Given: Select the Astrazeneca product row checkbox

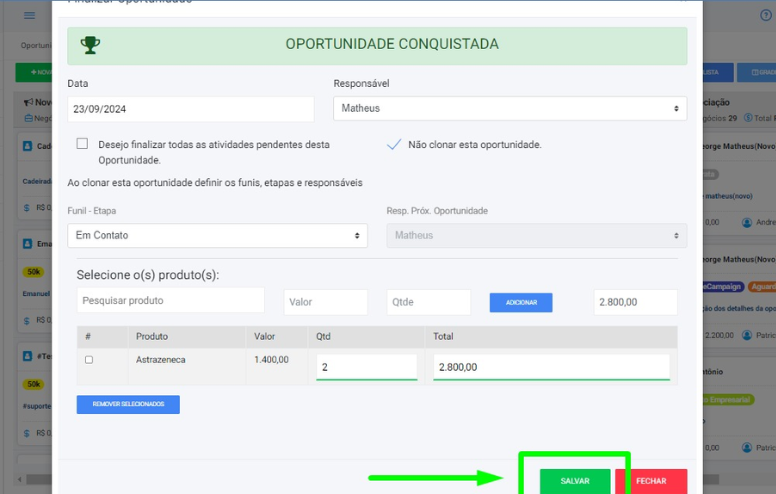Looking at the screenshot, I should 89,360.
